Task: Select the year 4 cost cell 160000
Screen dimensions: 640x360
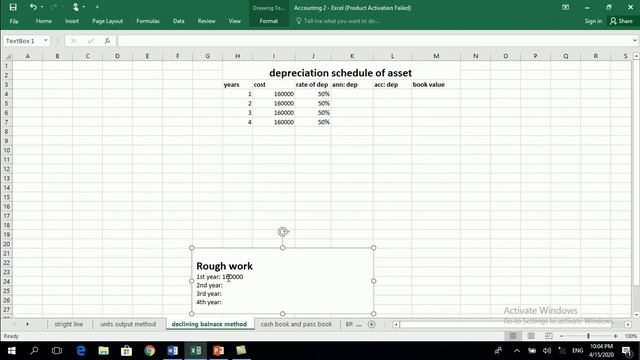Action: (x=273, y=122)
